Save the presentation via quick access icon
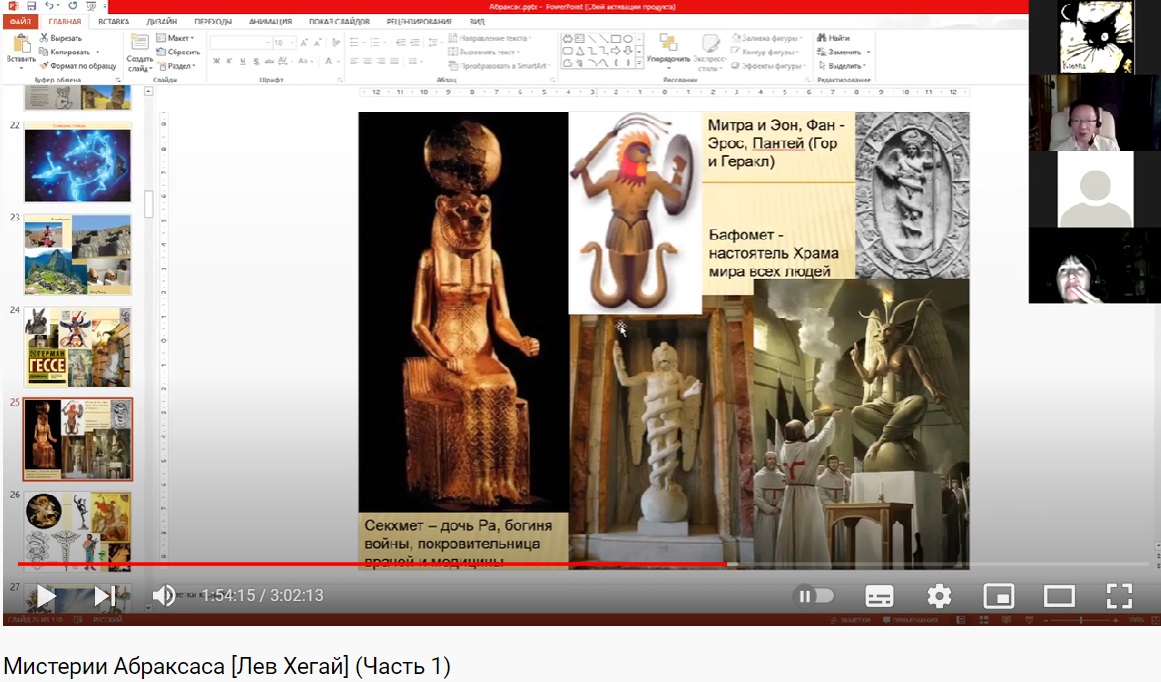This screenshot has width=1161, height=682. click(31, 6)
